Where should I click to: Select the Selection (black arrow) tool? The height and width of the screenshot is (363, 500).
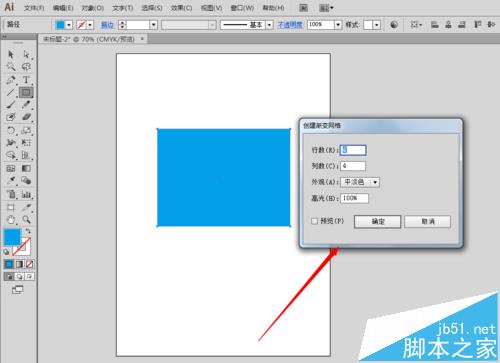pyautogui.click(x=11, y=54)
